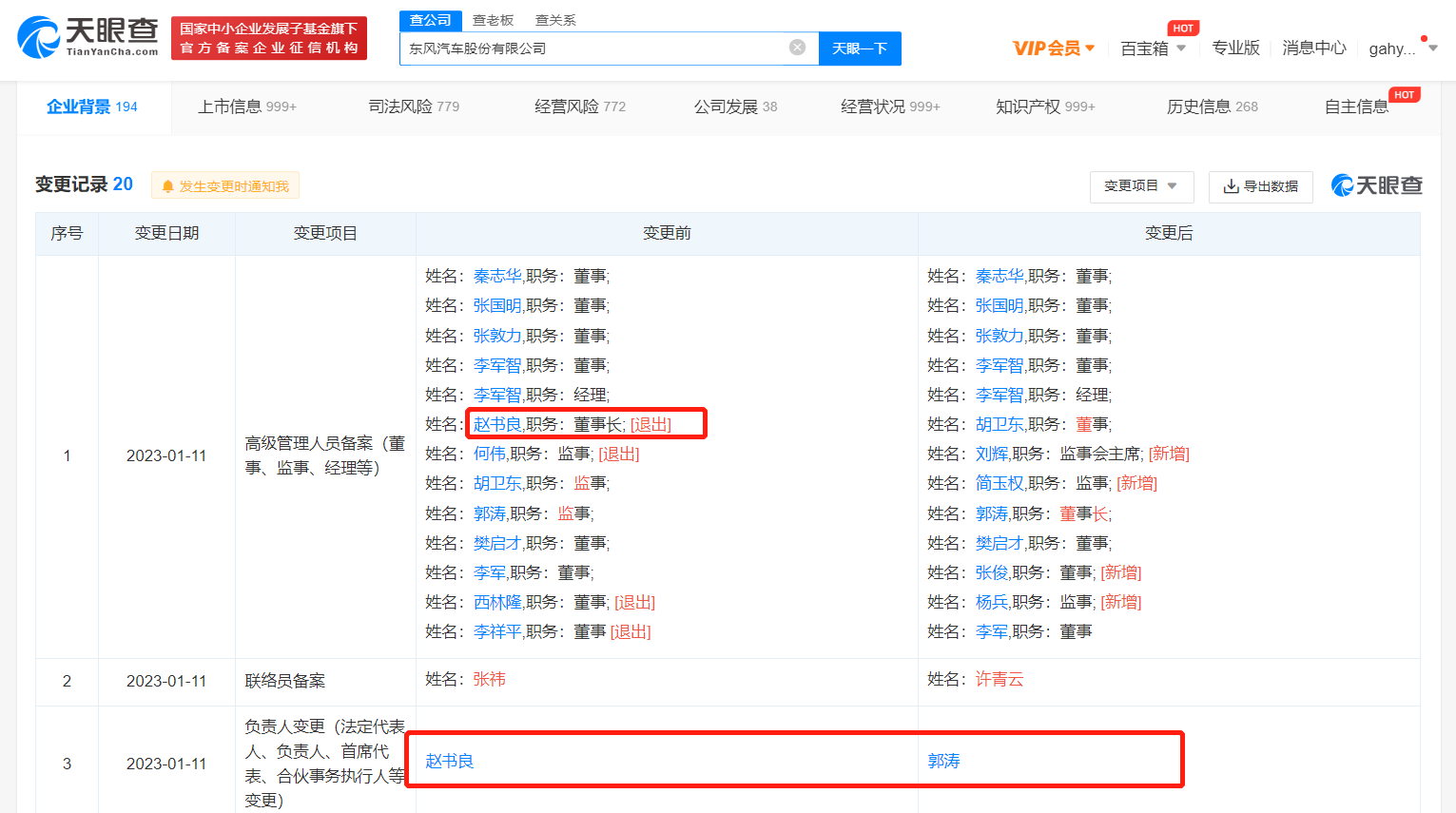Open 杨兵 link in 变更后 column
Viewport: 1456px width, 813px height.
992,602
